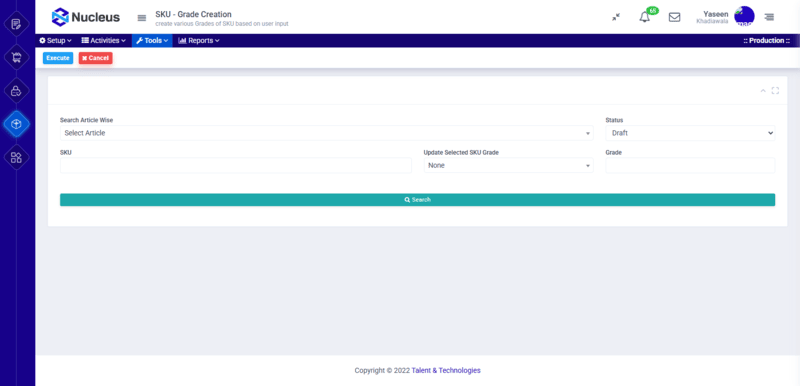800x386 pixels.
Task: Collapse the search panel with the chevron
Action: point(763,91)
